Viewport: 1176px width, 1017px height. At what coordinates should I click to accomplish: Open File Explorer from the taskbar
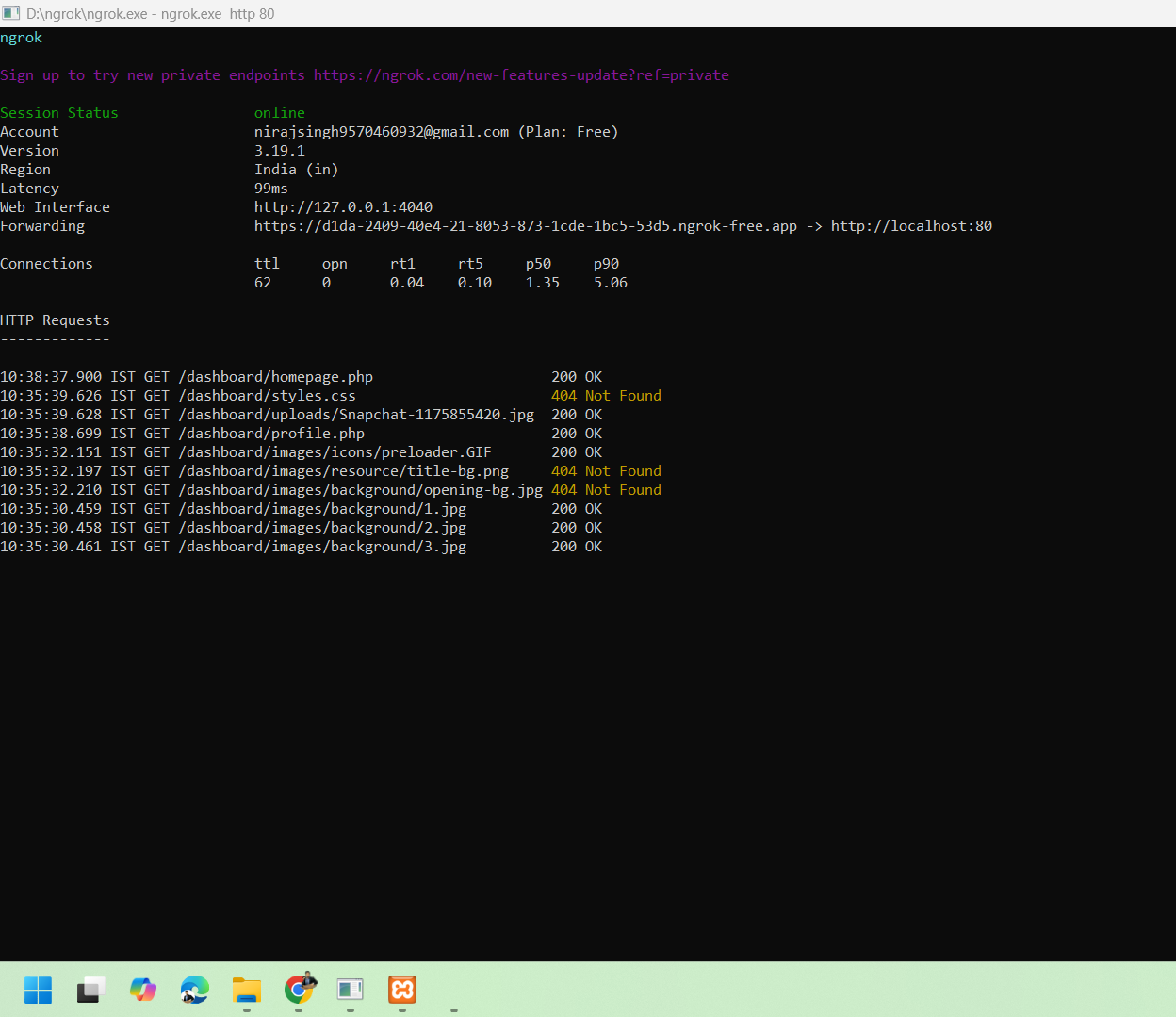coord(247,990)
